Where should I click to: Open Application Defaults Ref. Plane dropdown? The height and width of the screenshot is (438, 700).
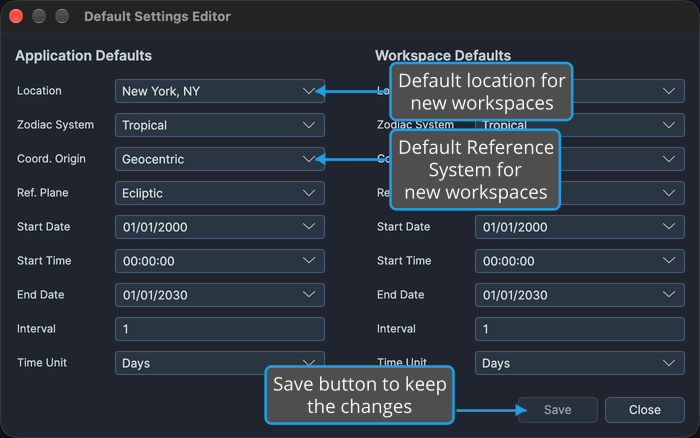(220, 193)
